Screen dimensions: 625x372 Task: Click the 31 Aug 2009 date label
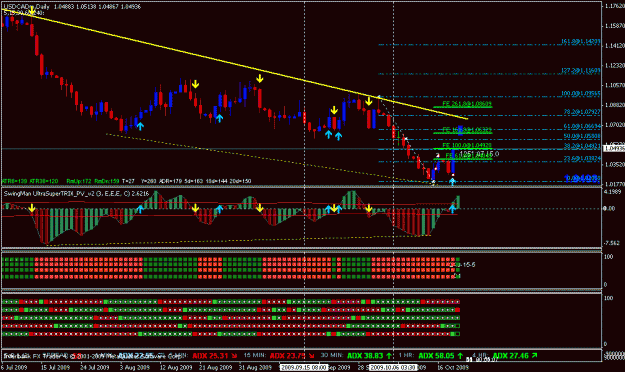point(255,367)
